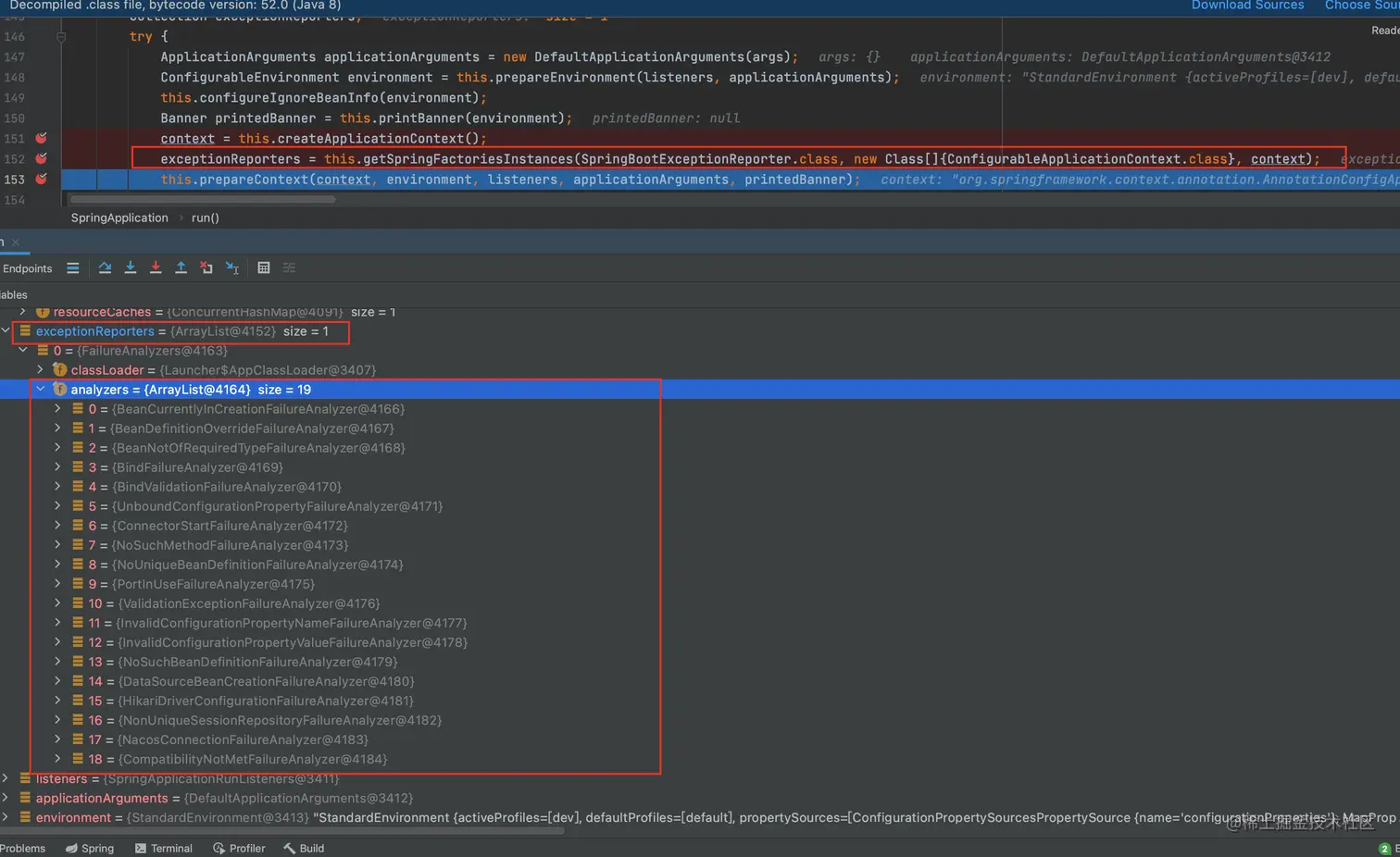Expand the classLoader field
Viewport: 1400px width, 857px height.
click(x=40, y=369)
